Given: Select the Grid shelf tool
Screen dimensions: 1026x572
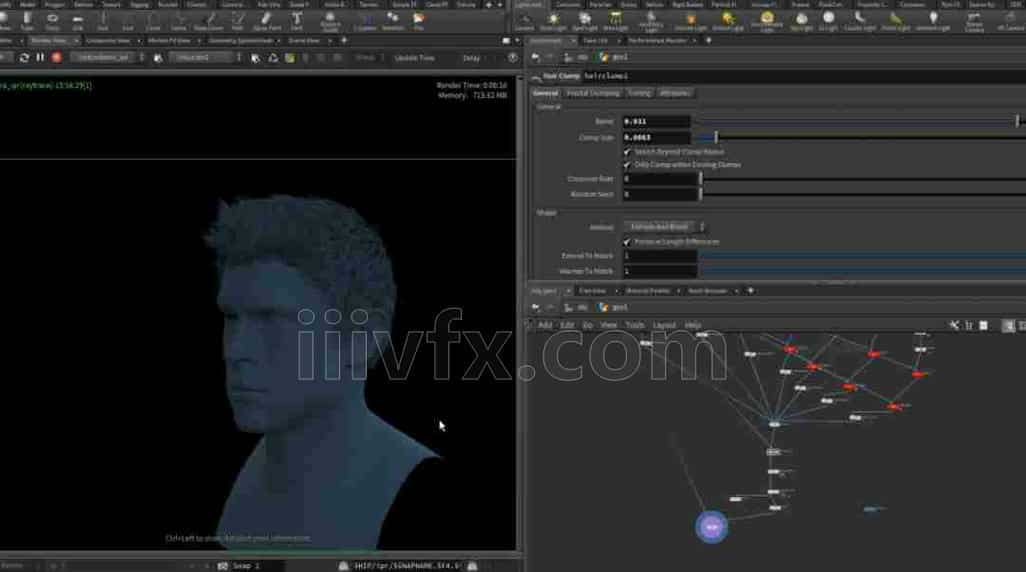Looking at the screenshot, I should [77, 20].
